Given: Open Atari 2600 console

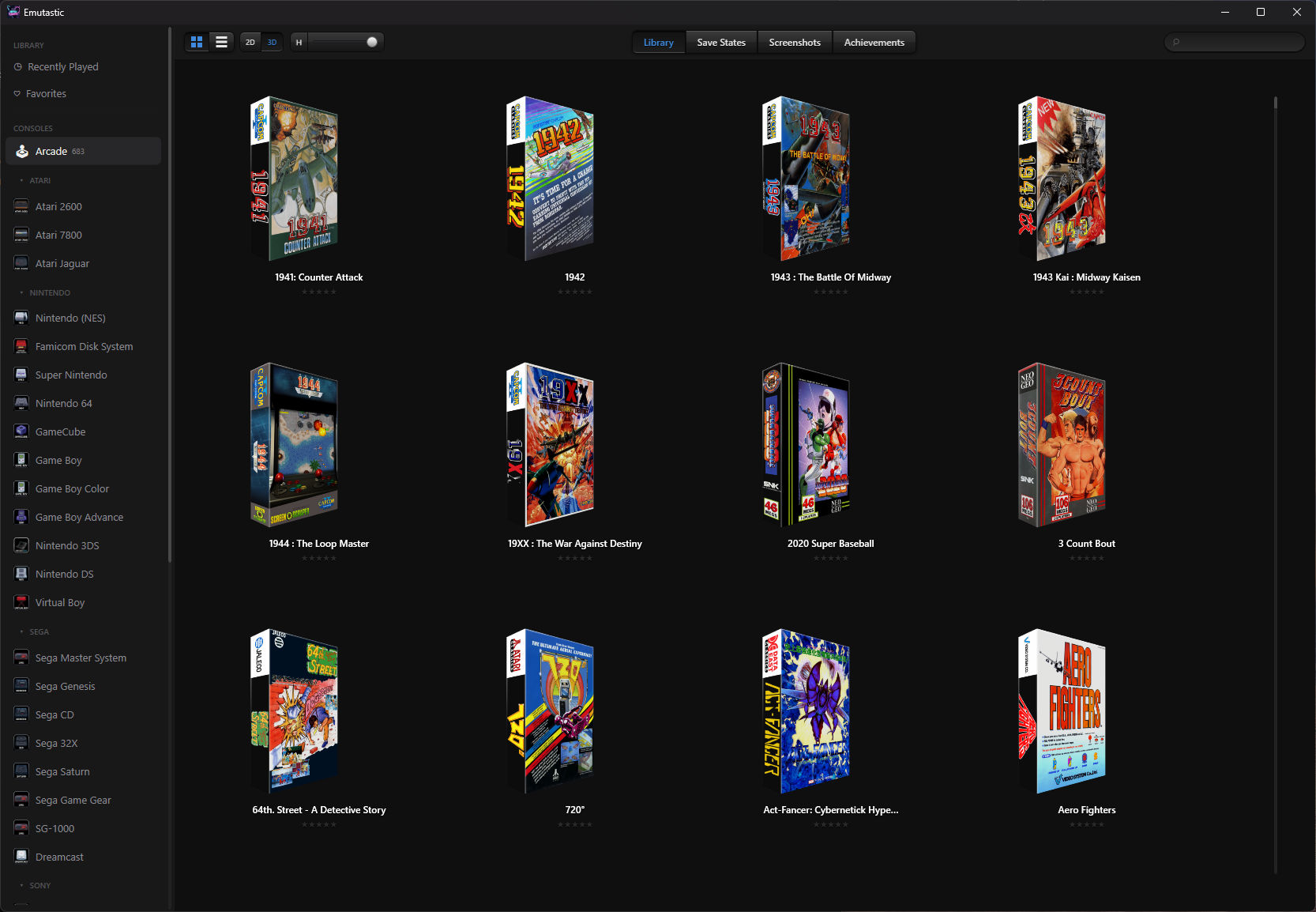Looking at the screenshot, I should point(84,206).
